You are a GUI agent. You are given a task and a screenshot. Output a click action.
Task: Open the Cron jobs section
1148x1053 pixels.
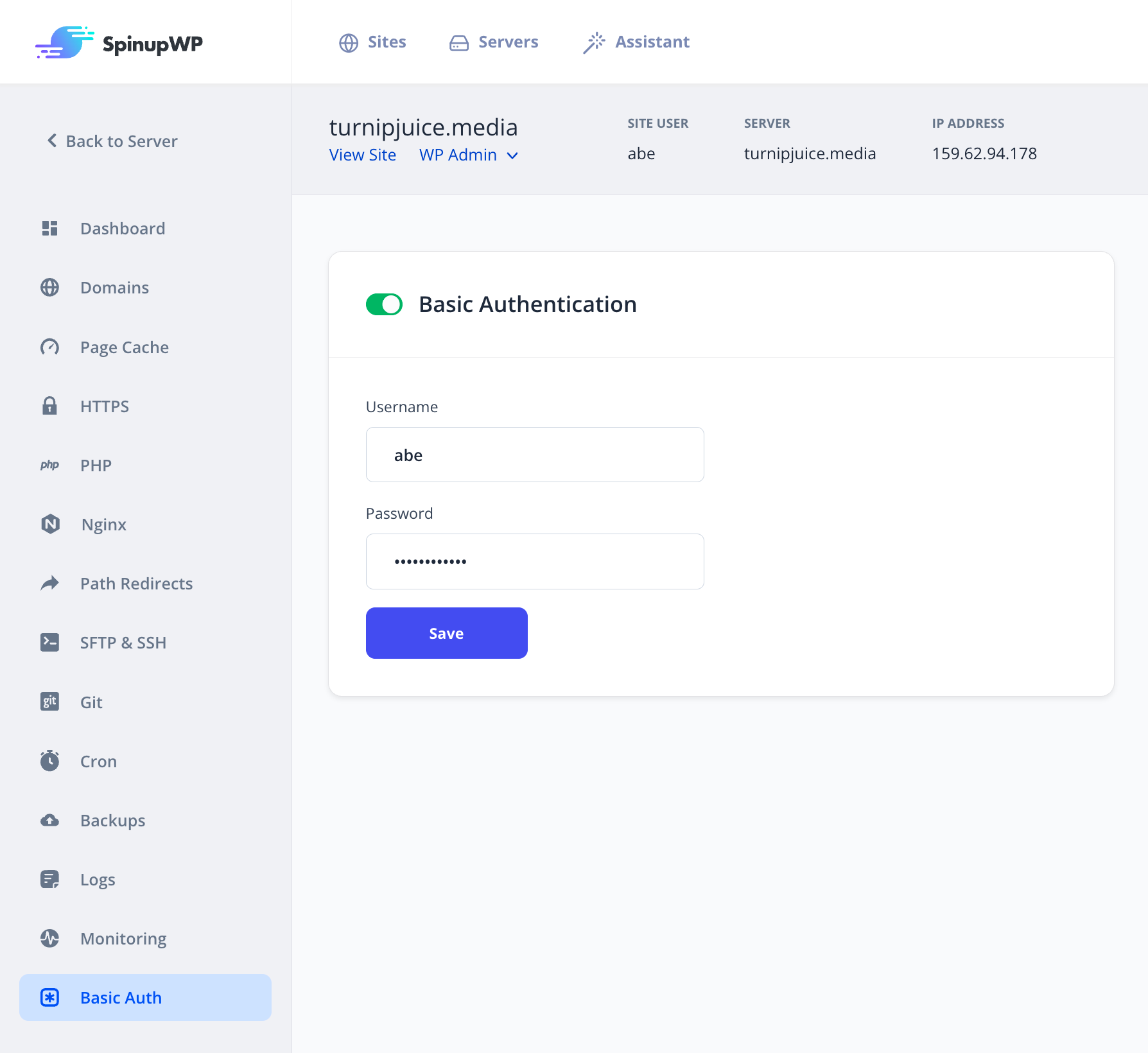(x=98, y=761)
